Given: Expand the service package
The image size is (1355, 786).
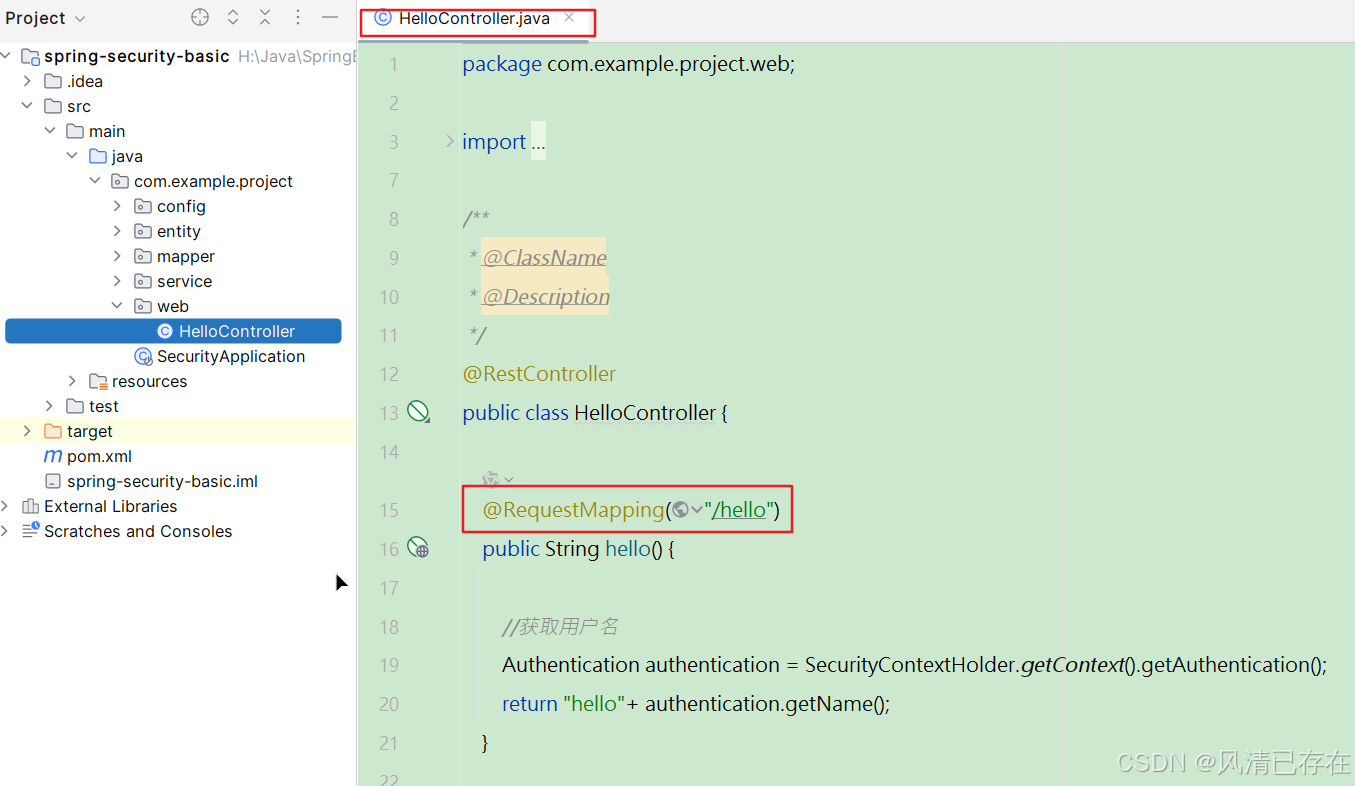Looking at the screenshot, I should (x=117, y=281).
